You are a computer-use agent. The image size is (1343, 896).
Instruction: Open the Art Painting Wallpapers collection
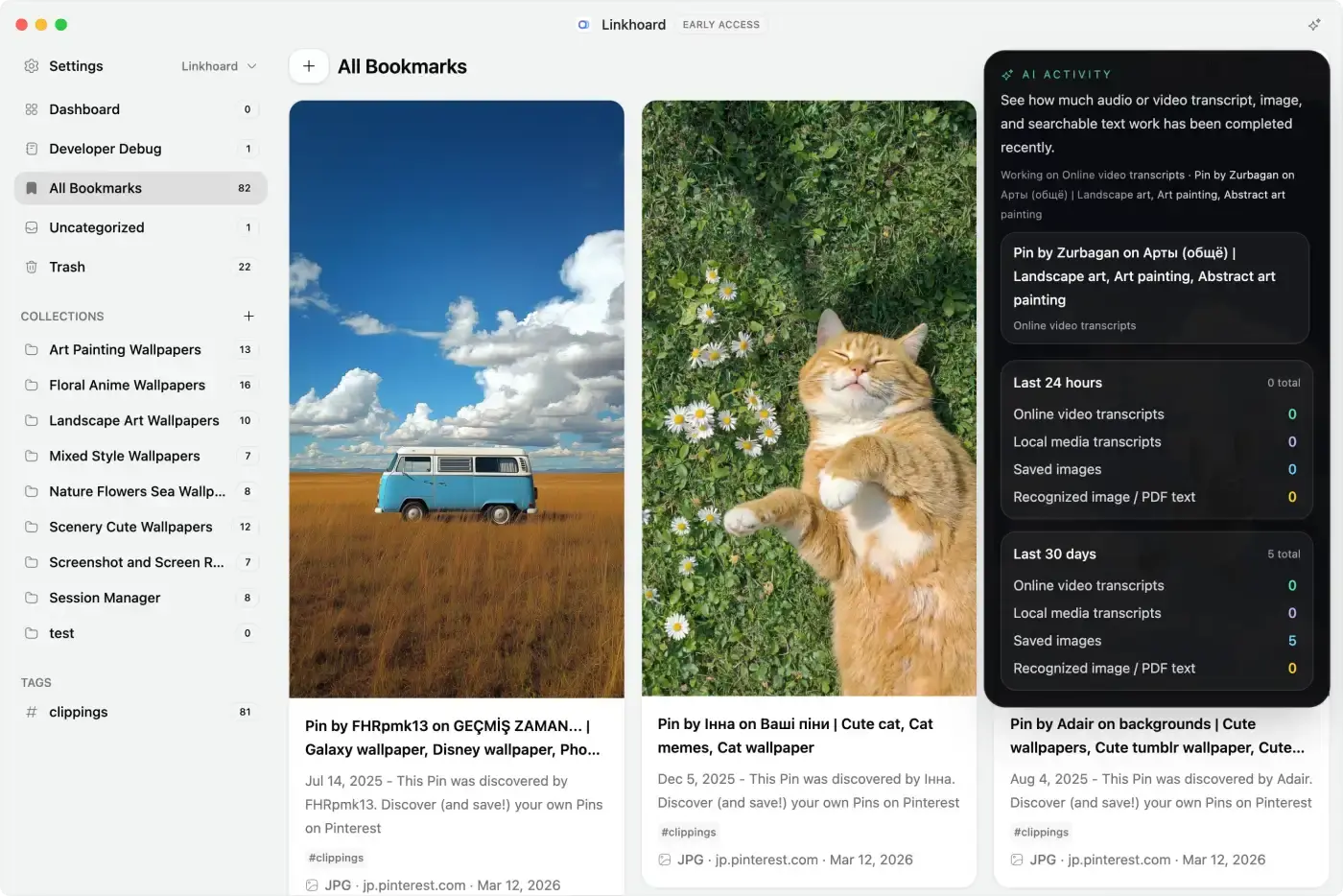tap(125, 350)
